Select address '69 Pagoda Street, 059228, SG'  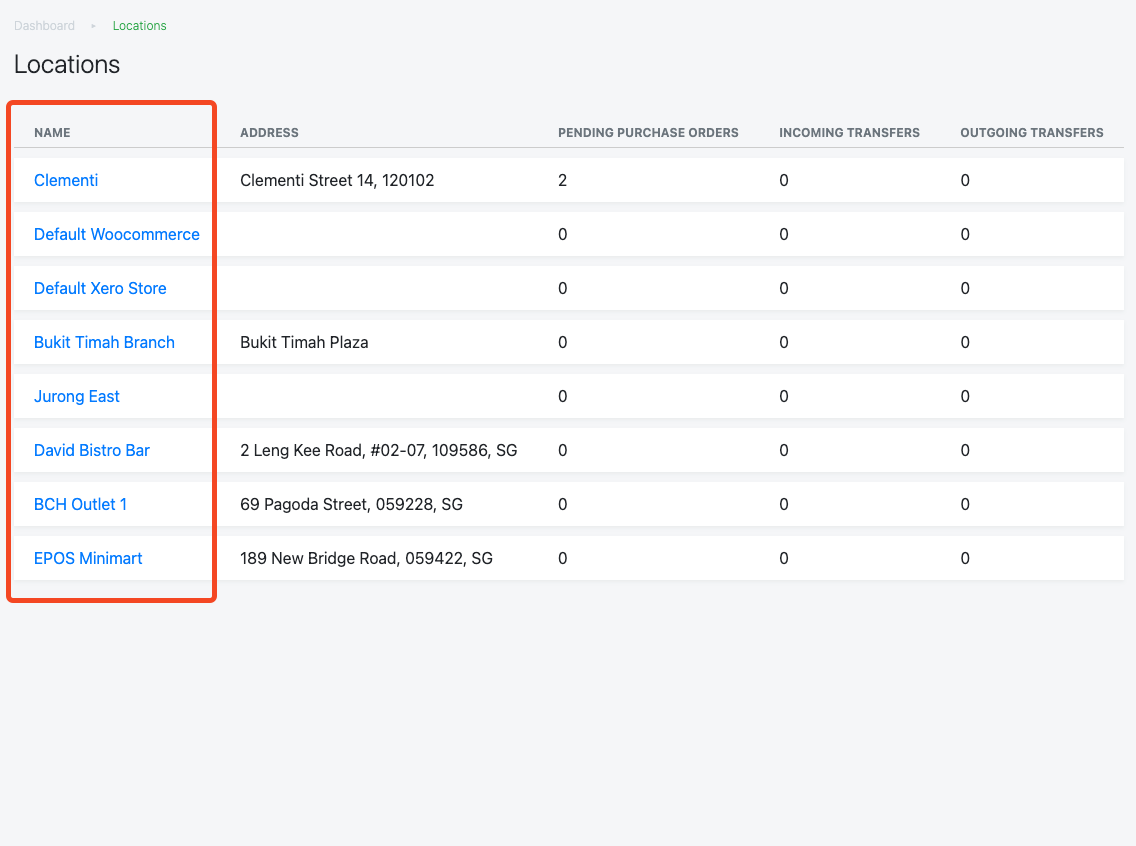pyautogui.click(x=351, y=505)
